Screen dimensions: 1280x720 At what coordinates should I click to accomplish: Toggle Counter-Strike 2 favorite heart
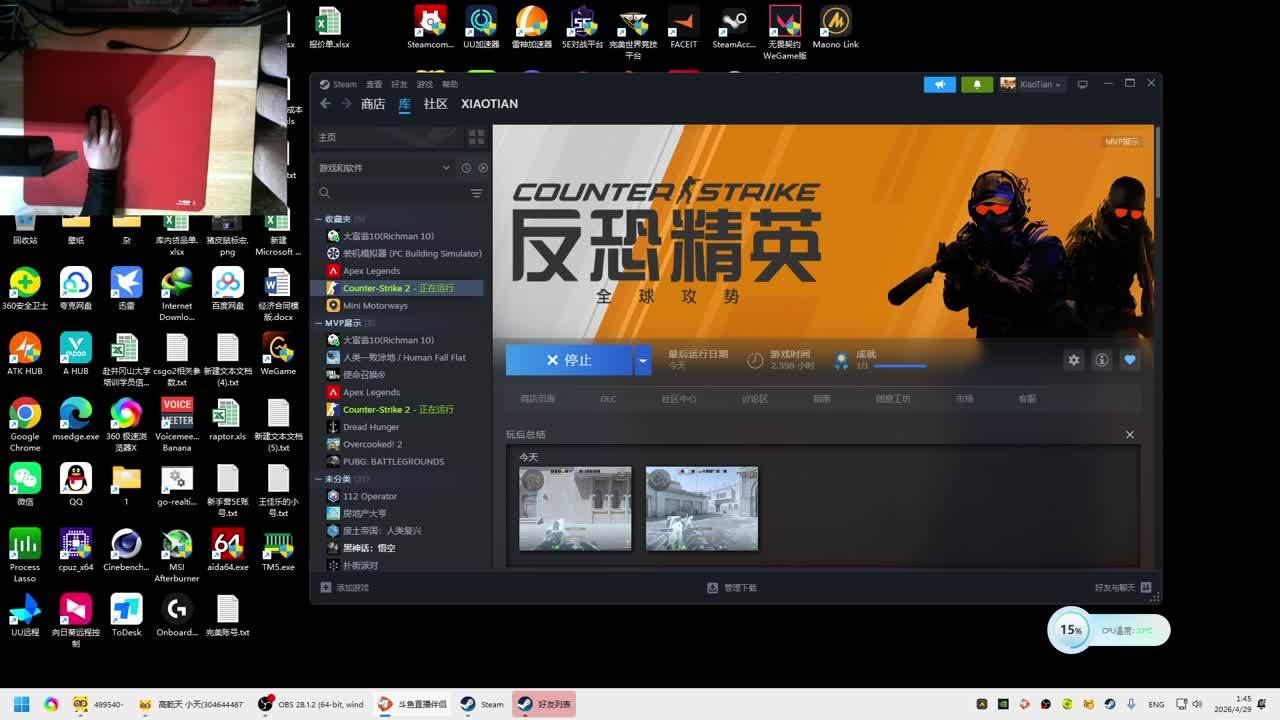click(x=1130, y=360)
